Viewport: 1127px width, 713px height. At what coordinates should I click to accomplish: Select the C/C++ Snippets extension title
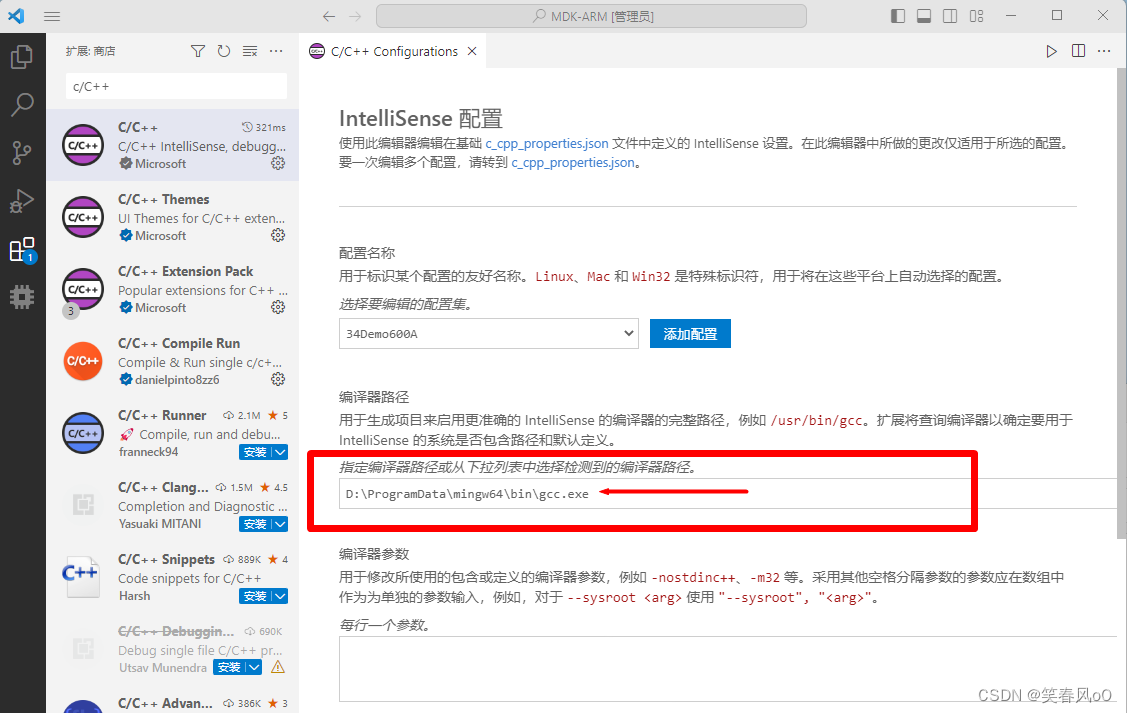tap(166, 559)
